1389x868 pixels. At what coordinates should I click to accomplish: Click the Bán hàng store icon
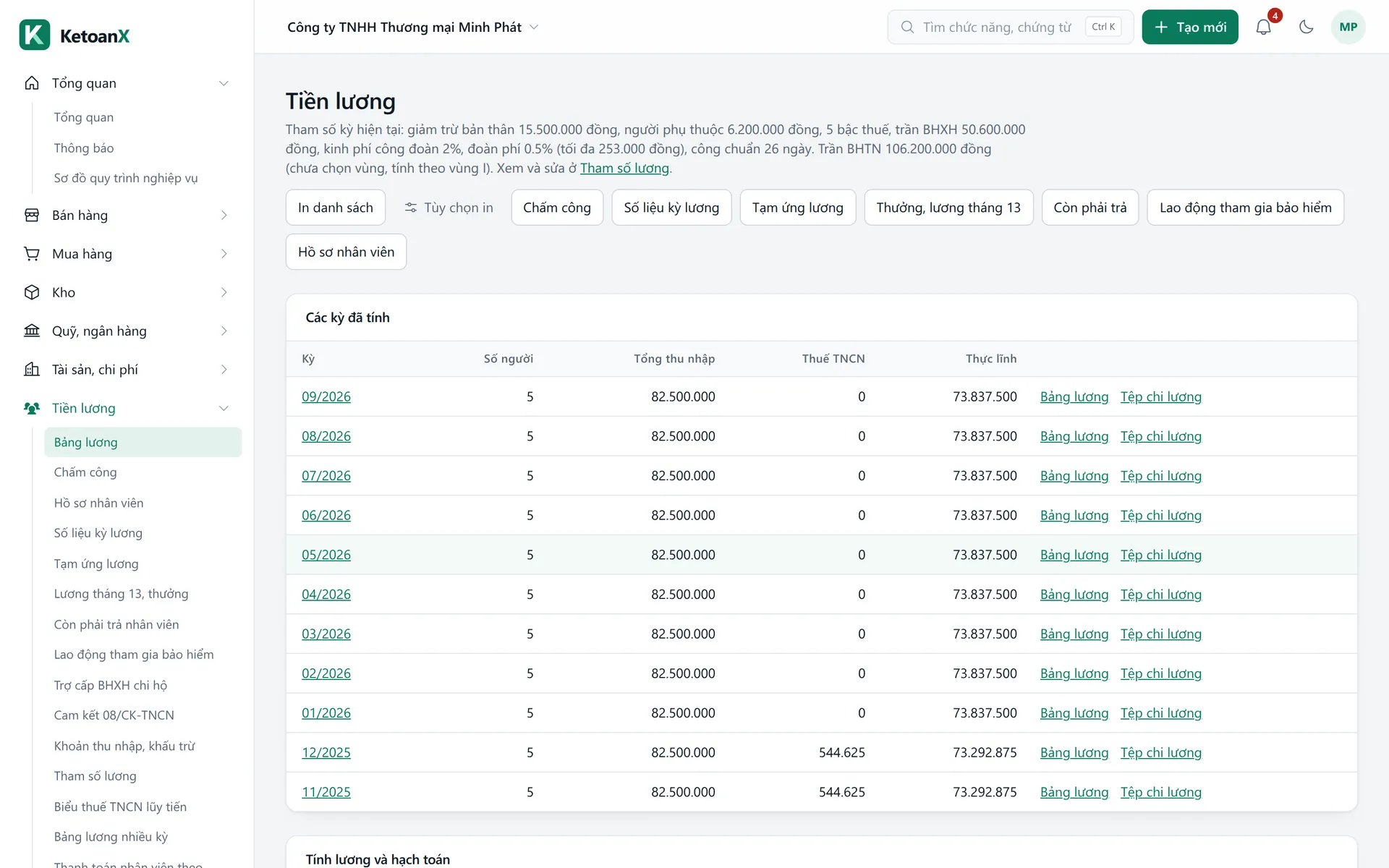pyautogui.click(x=32, y=215)
